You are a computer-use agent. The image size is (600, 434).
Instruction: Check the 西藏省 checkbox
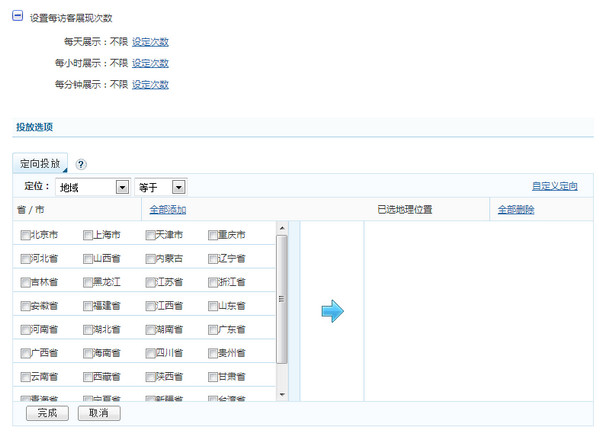88,377
